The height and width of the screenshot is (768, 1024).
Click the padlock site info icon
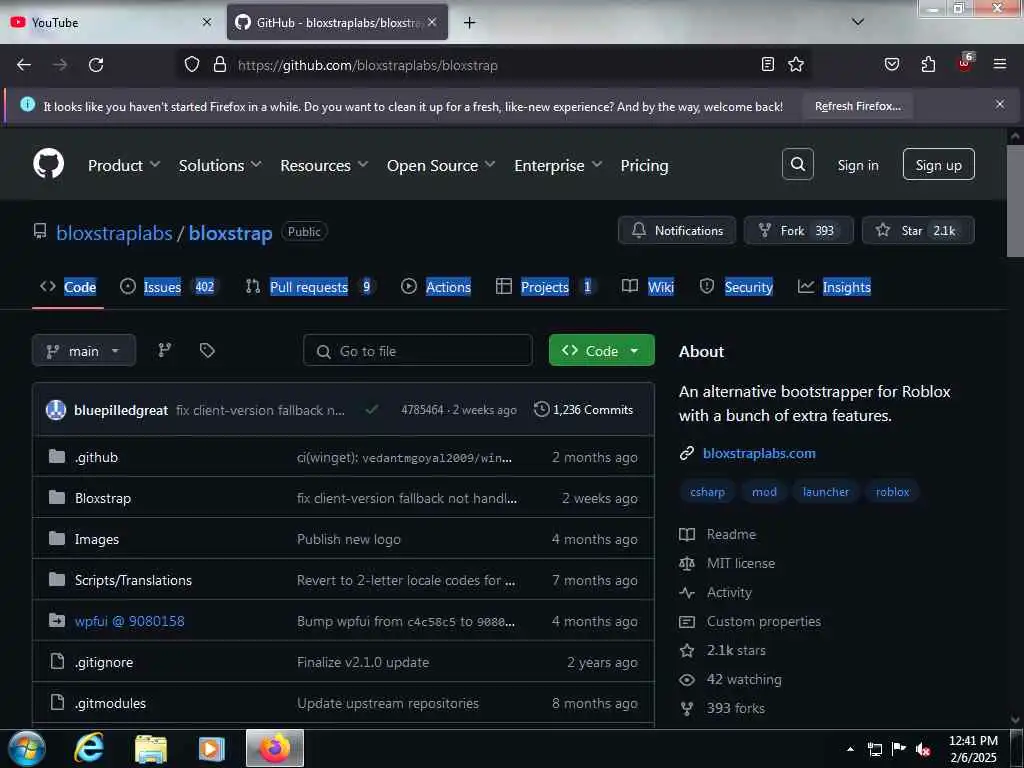pos(220,65)
